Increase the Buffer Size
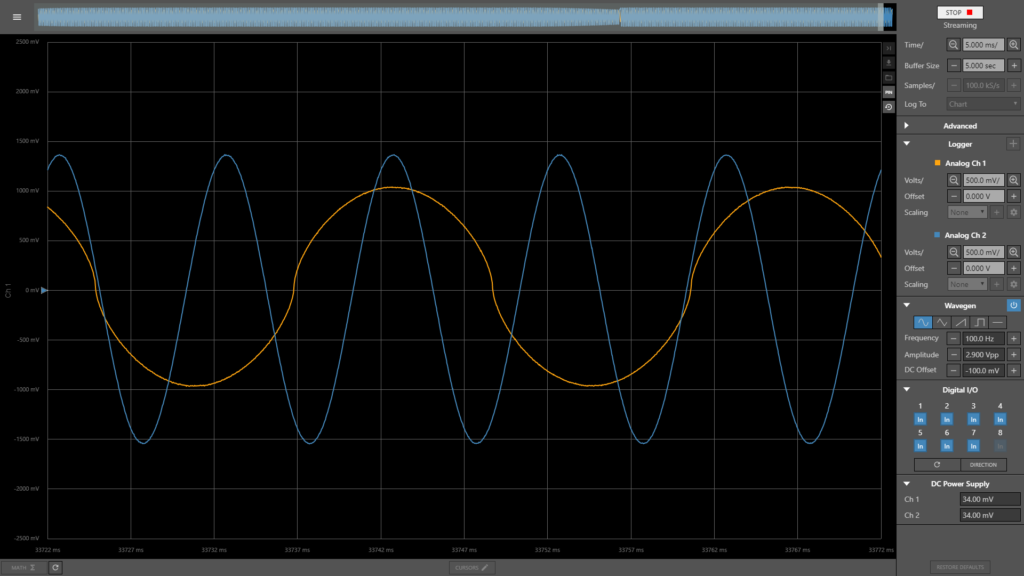Screen dimensions: 1024x576 (1014, 65)
